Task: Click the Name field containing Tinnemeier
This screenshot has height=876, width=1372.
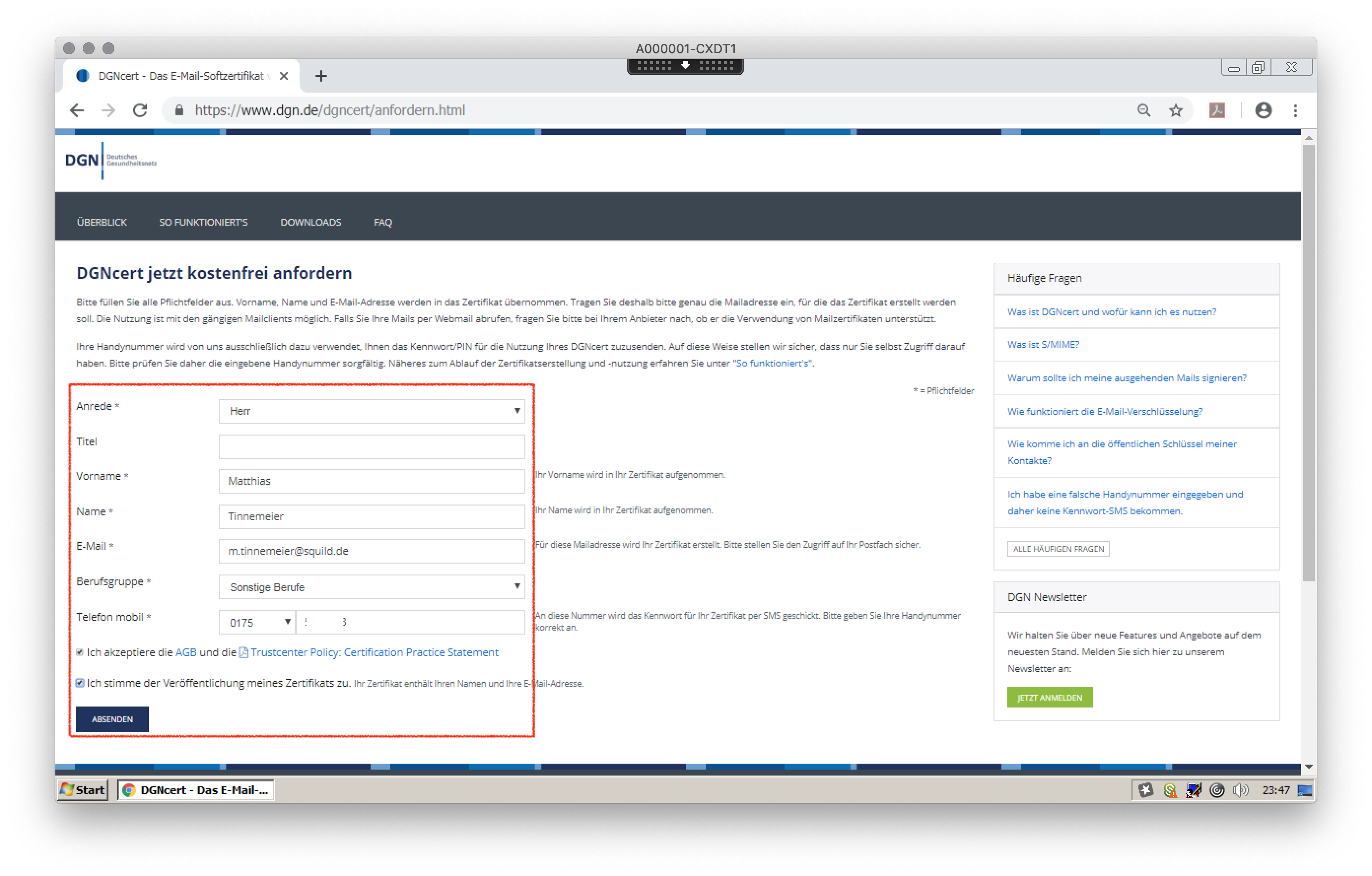Action: (372, 516)
